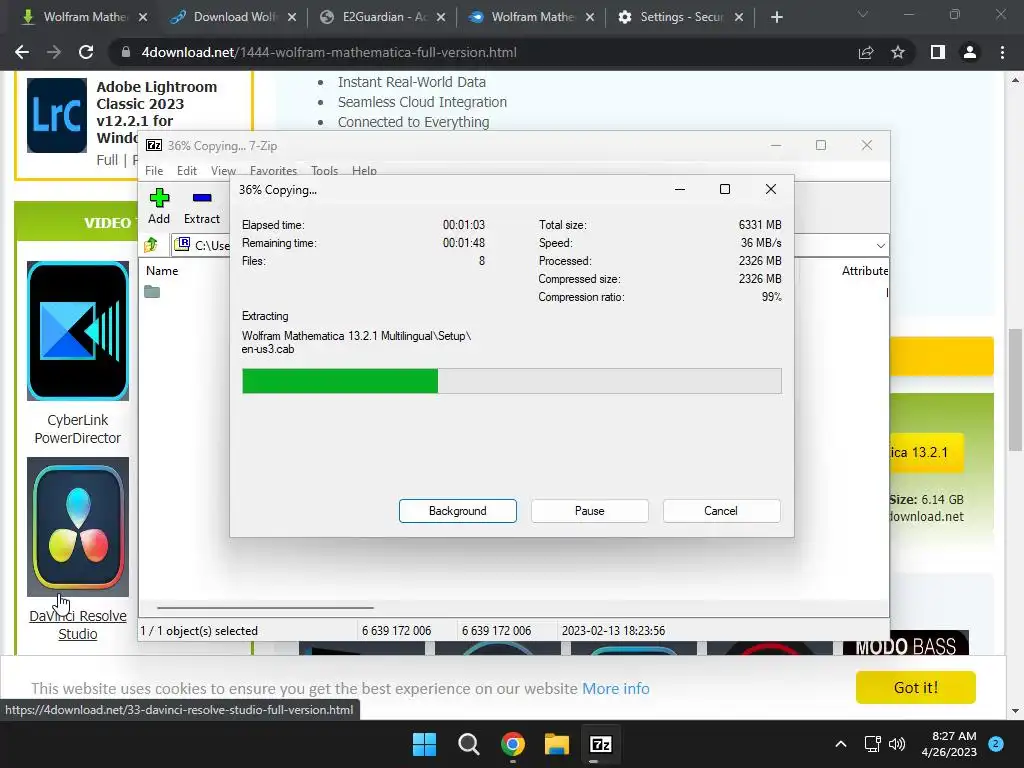This screenshot has width=1024, height=768.
Task: Open a new browser tab
Action: 776,17
